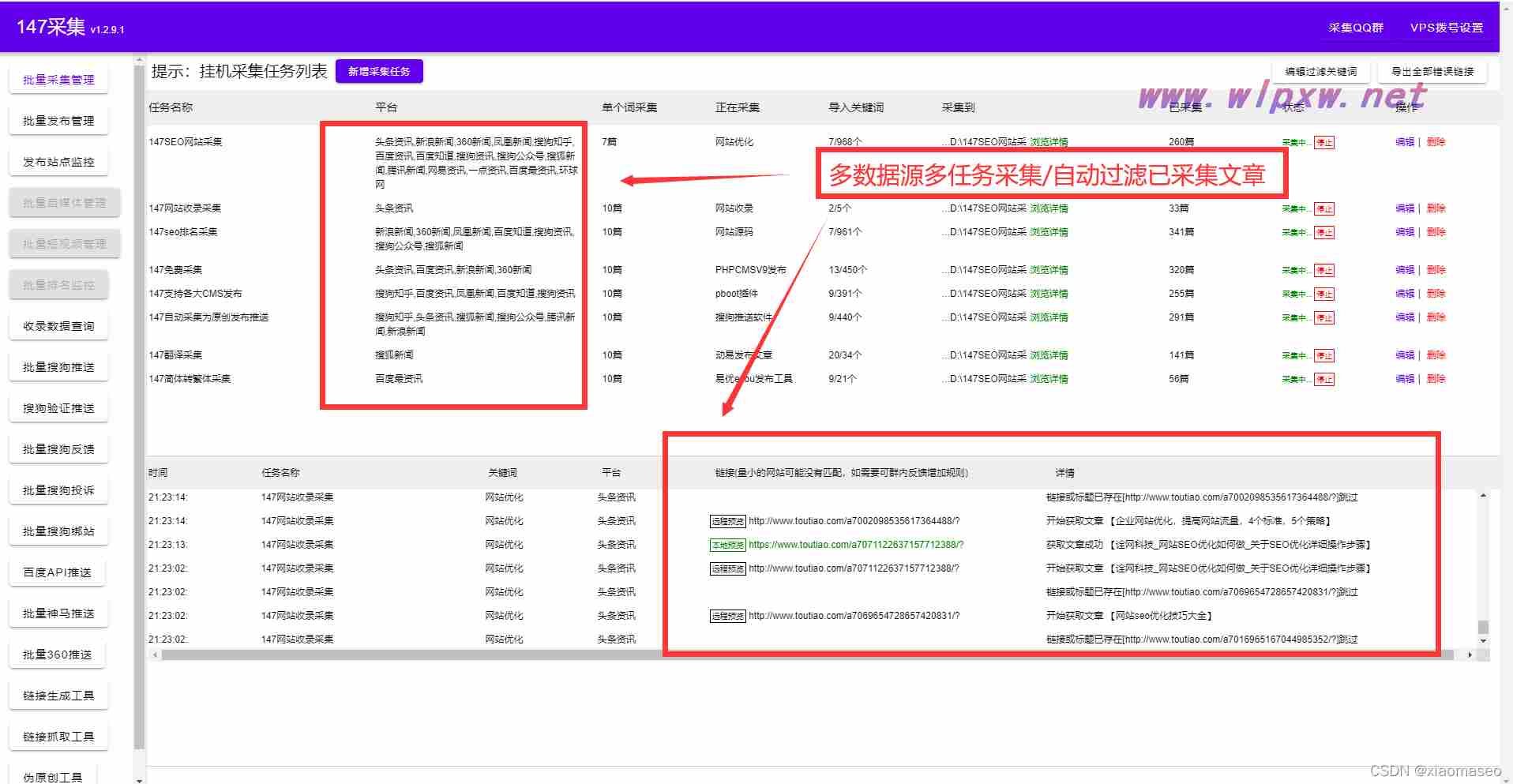1513x784 pixels.
Task: Select the 7/968个 keyword count cell
Action: pos(845,142)
